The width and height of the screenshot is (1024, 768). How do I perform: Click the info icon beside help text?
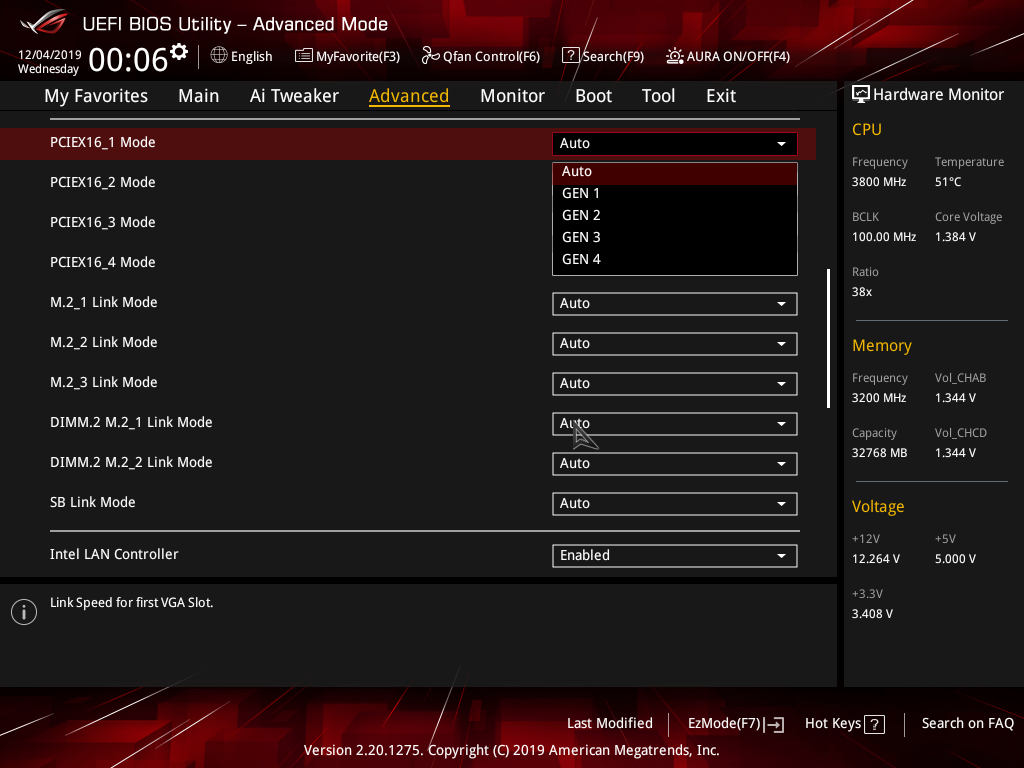(24, 612)
